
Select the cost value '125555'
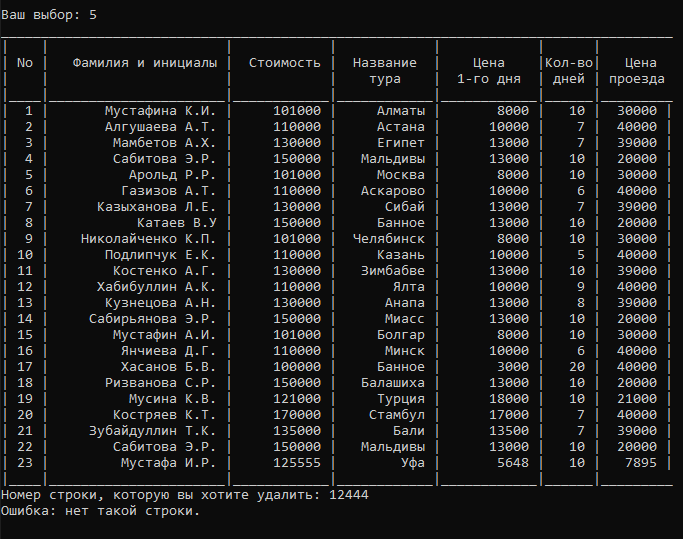point(297,463)
